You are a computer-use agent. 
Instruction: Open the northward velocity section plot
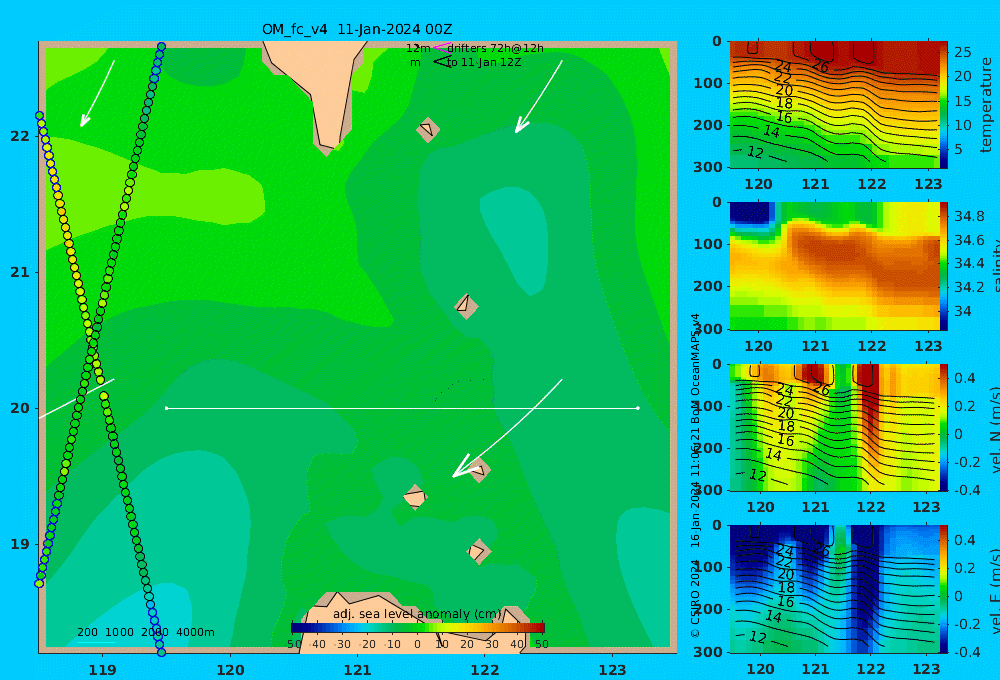834,427
